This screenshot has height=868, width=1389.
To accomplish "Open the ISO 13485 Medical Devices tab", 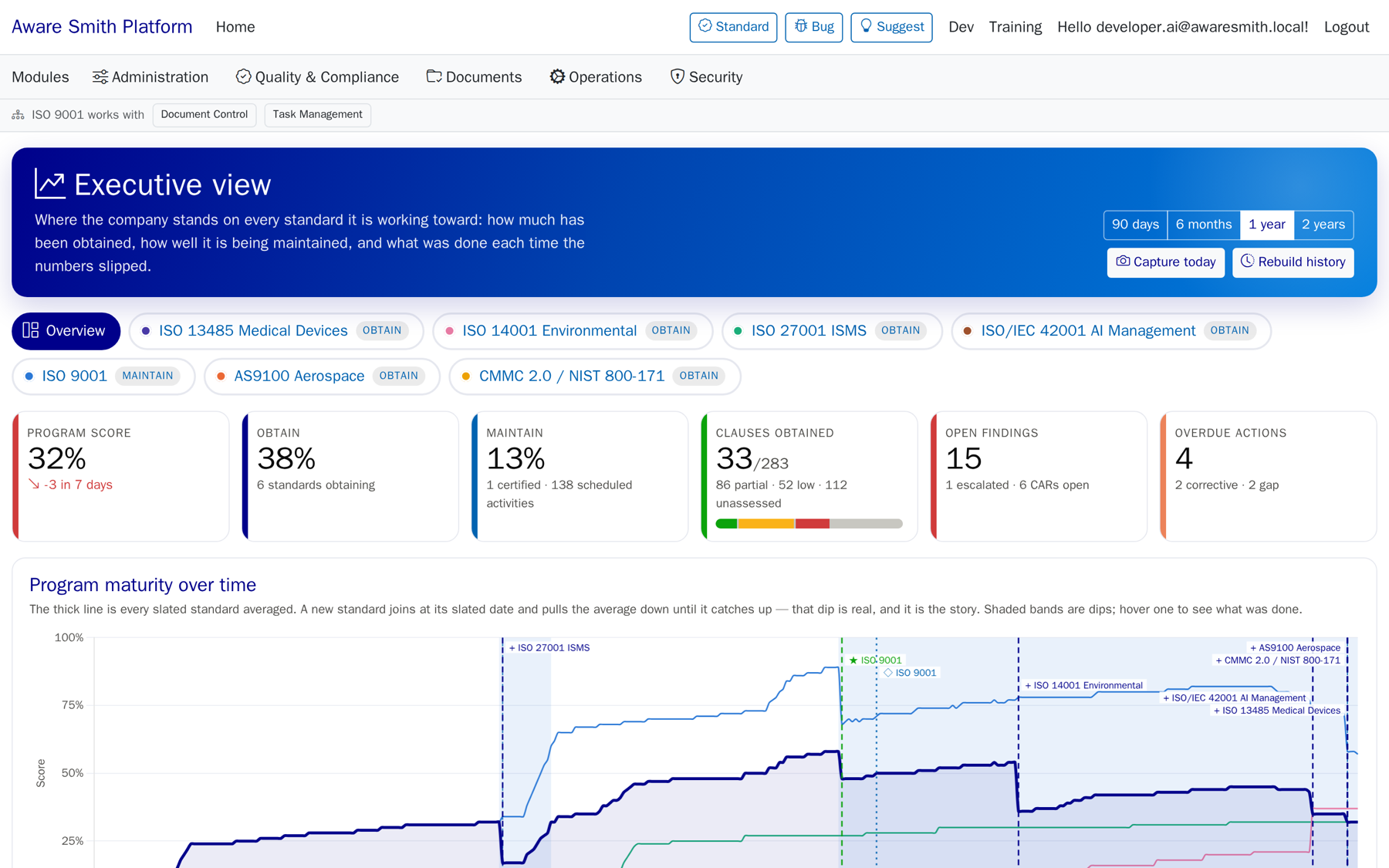I will coord(276,331).
